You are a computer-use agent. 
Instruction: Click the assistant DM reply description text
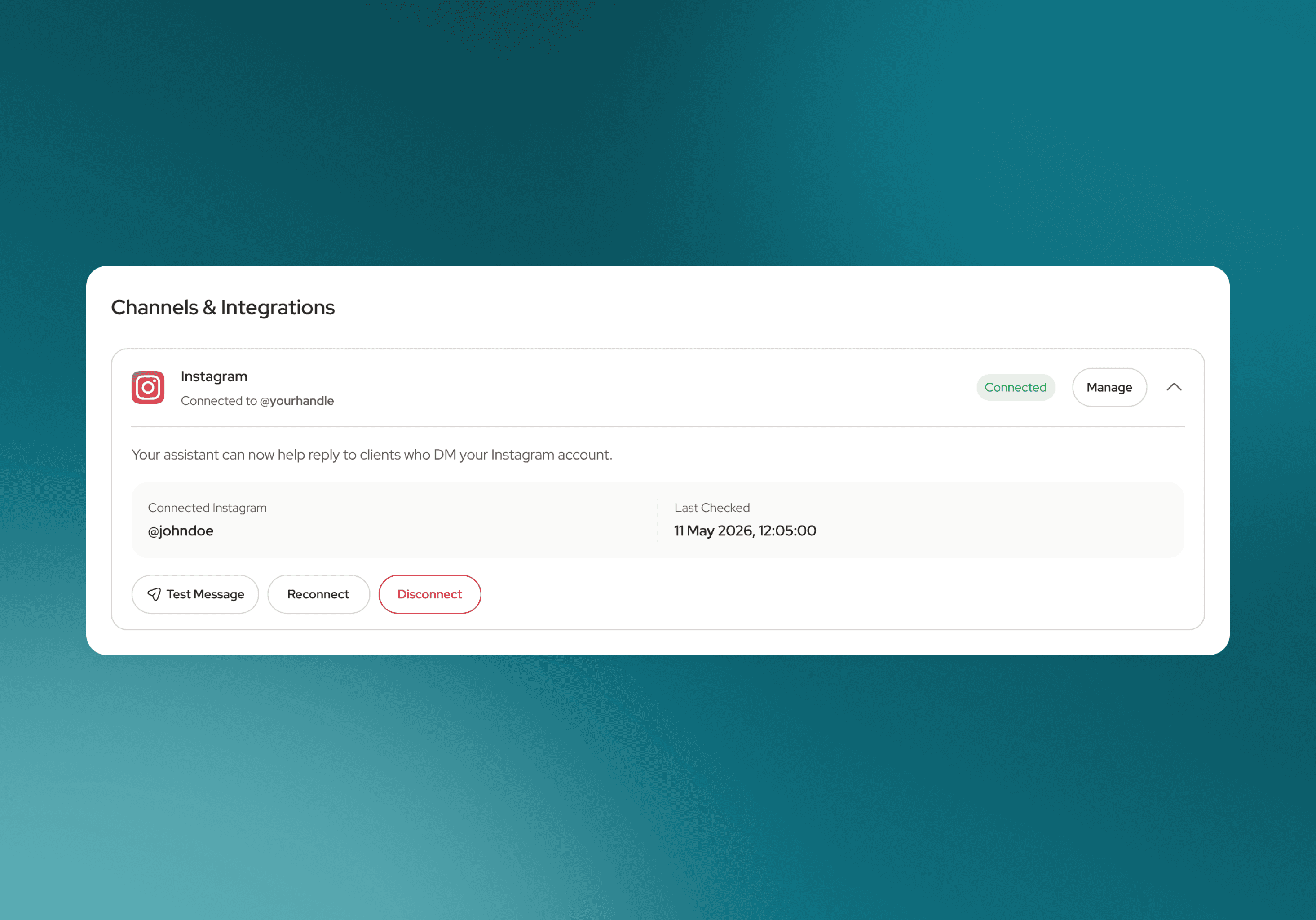pyautogui.click(x=372, y=455)
